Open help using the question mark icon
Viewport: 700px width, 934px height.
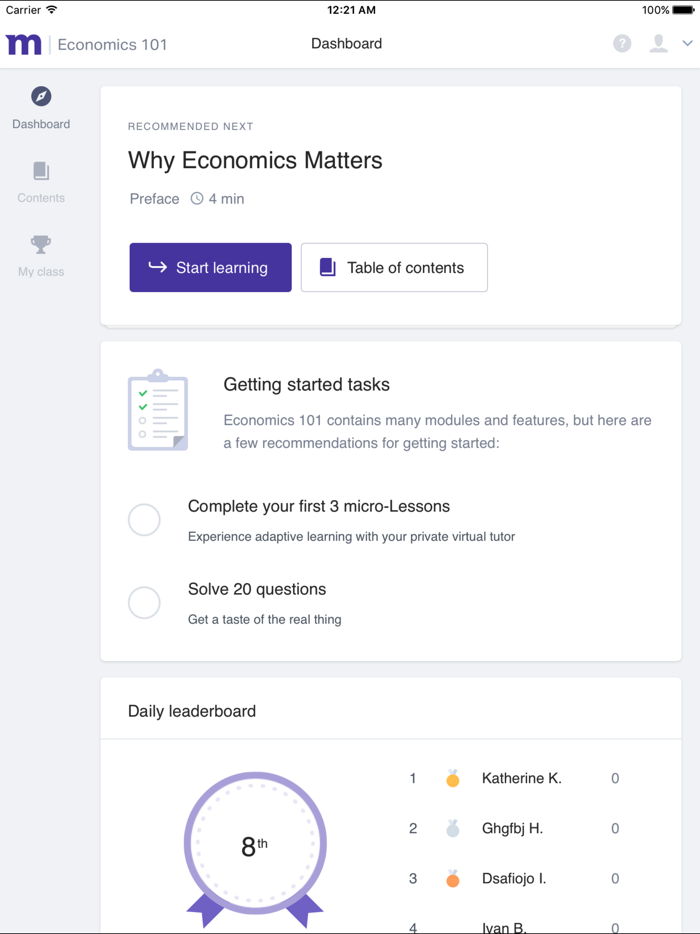click(621, 44)
